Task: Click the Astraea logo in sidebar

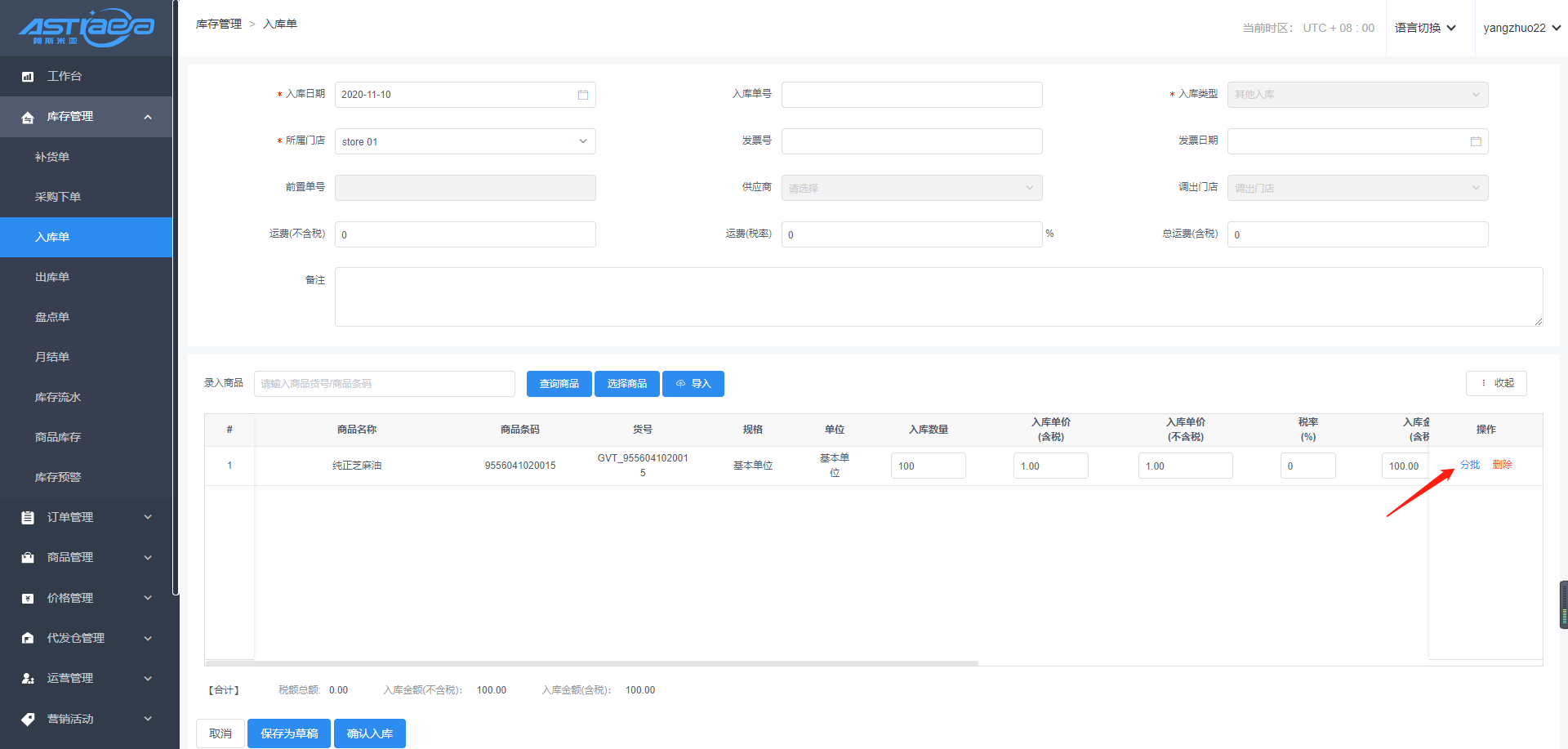Action: pos(86,28)
